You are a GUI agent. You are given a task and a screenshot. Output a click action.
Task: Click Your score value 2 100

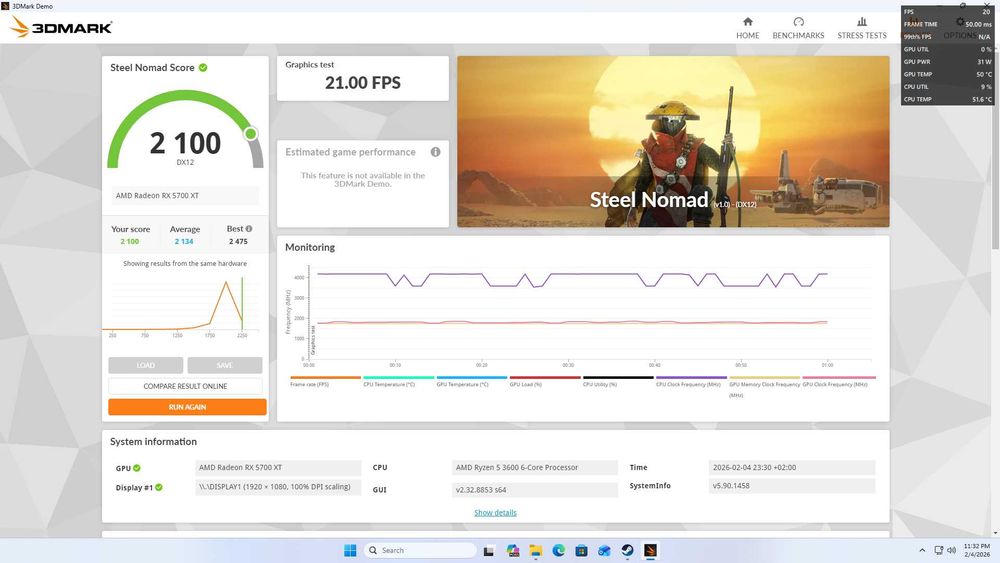coord(129,242)
